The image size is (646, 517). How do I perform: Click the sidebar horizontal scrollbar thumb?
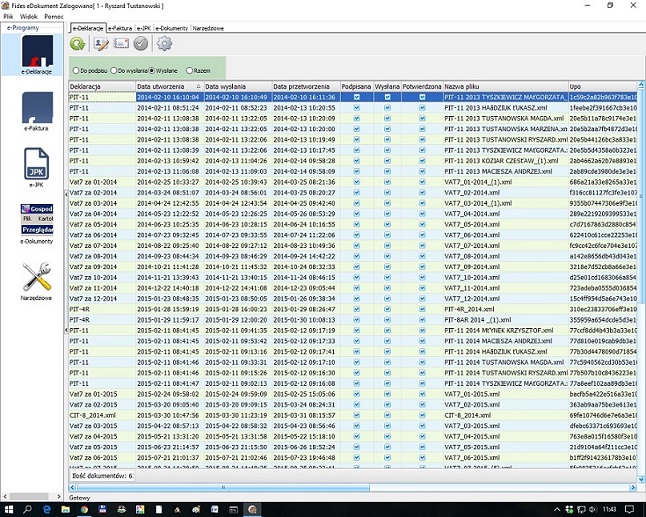click(x=28, y=496)
